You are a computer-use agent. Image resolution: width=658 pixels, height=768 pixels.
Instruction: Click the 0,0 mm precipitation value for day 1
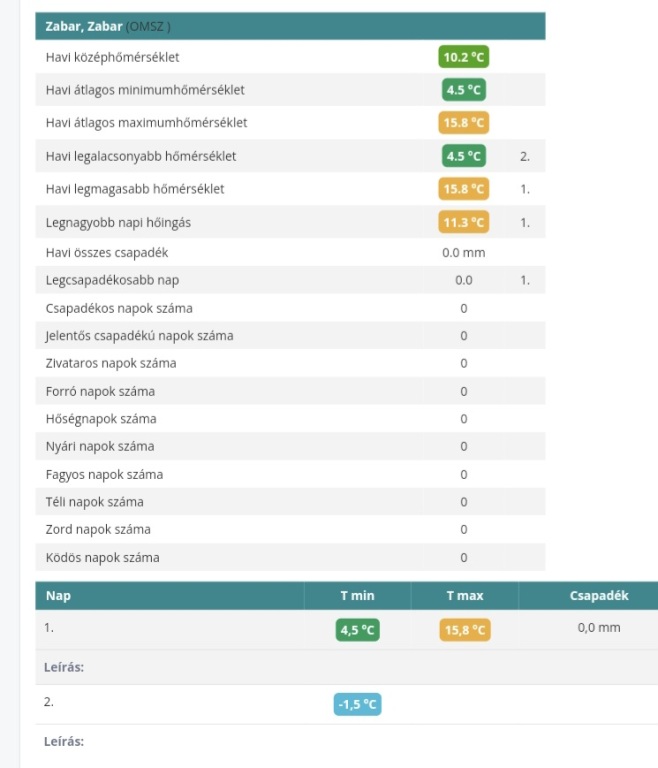coord(599,628)
